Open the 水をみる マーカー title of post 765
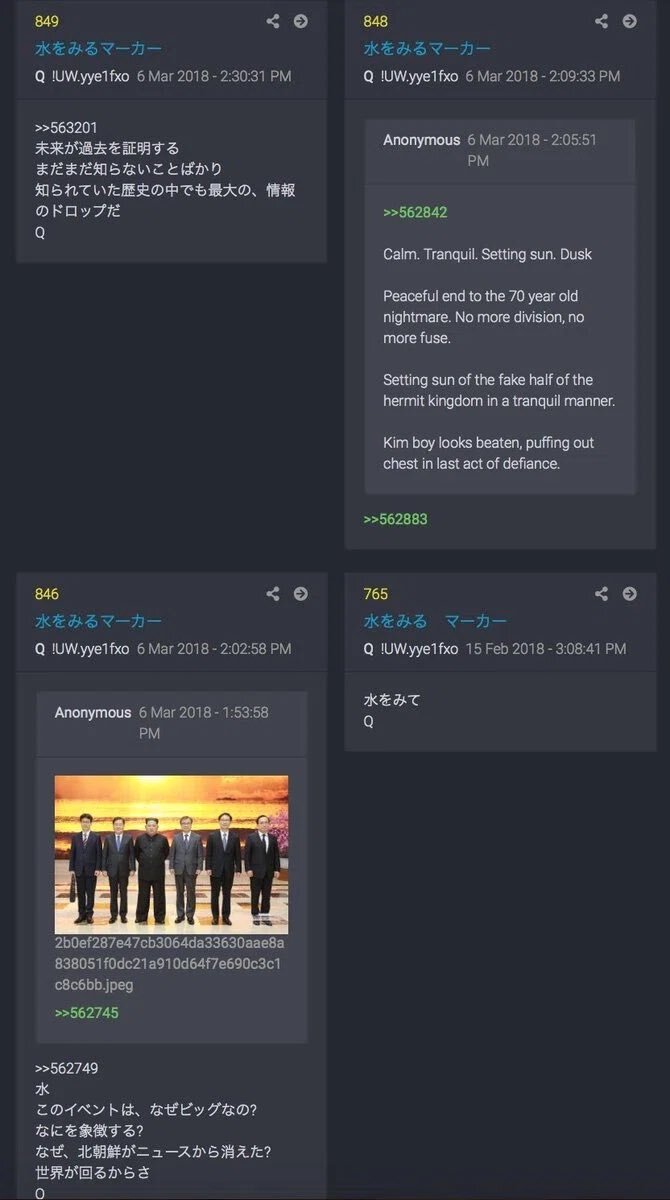This screenshot has height=1200, width=670. tap(435, 621)
